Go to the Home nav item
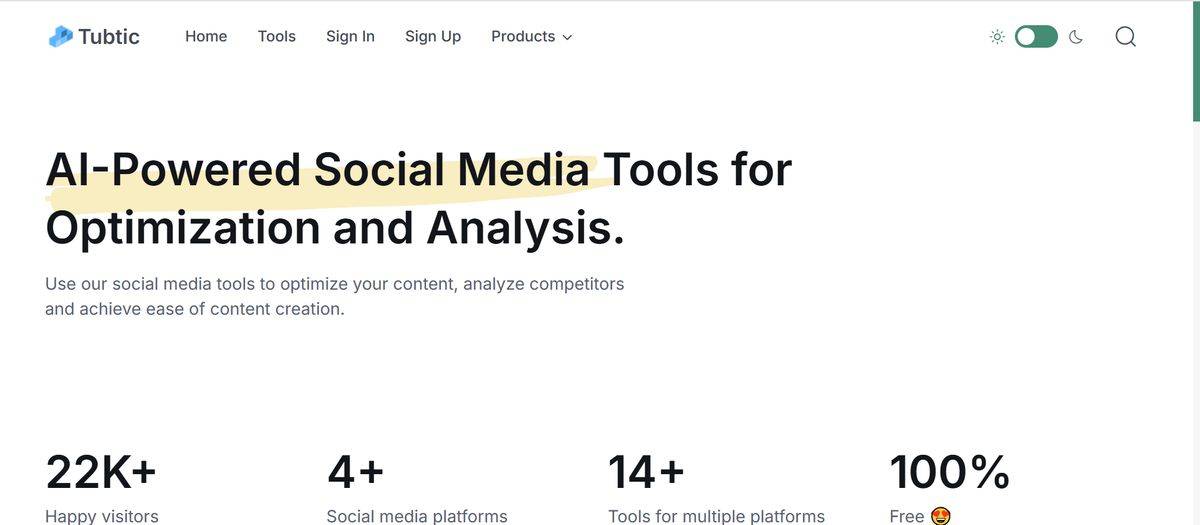1200x525 pixels. [x=206, y=37]
